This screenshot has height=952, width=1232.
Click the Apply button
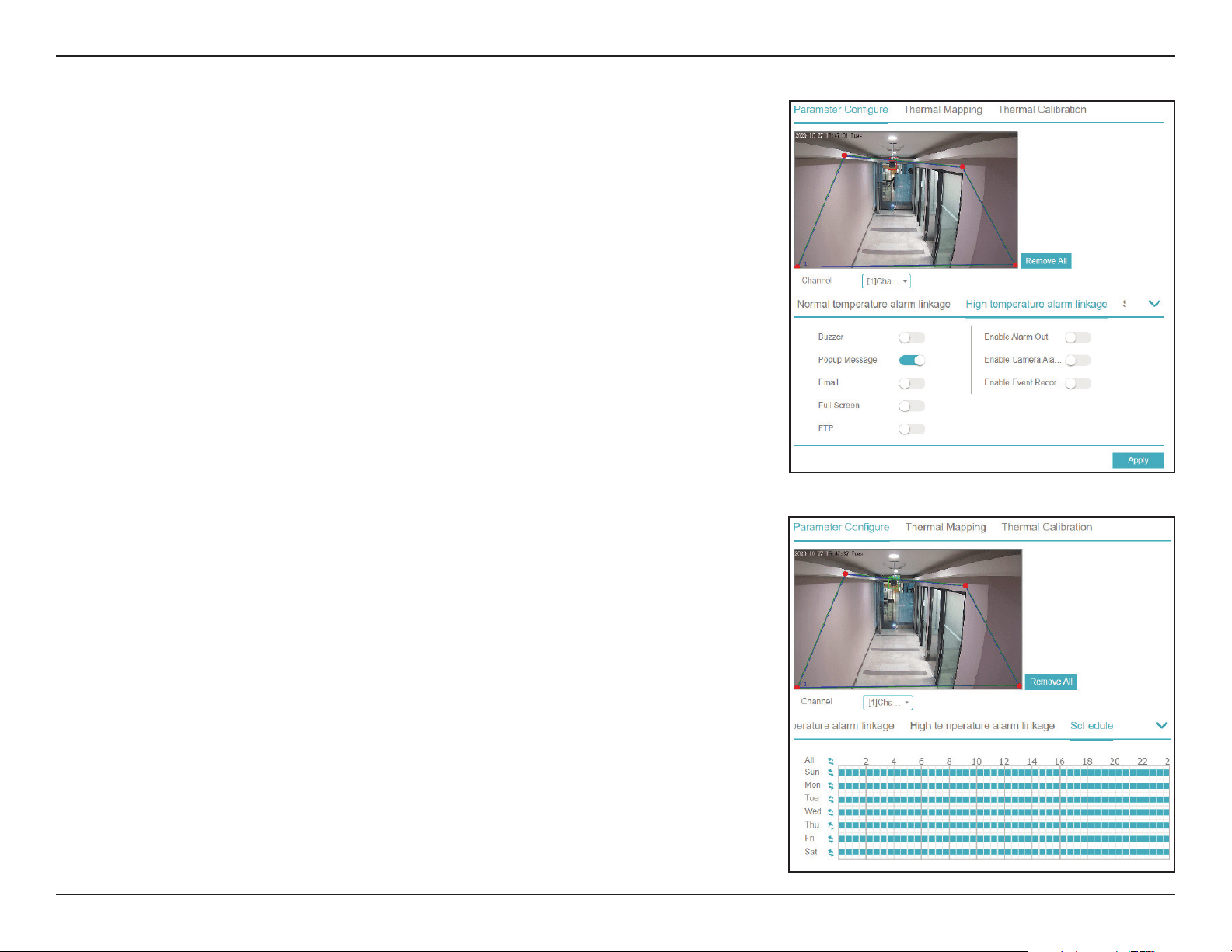click(1138, 460)
